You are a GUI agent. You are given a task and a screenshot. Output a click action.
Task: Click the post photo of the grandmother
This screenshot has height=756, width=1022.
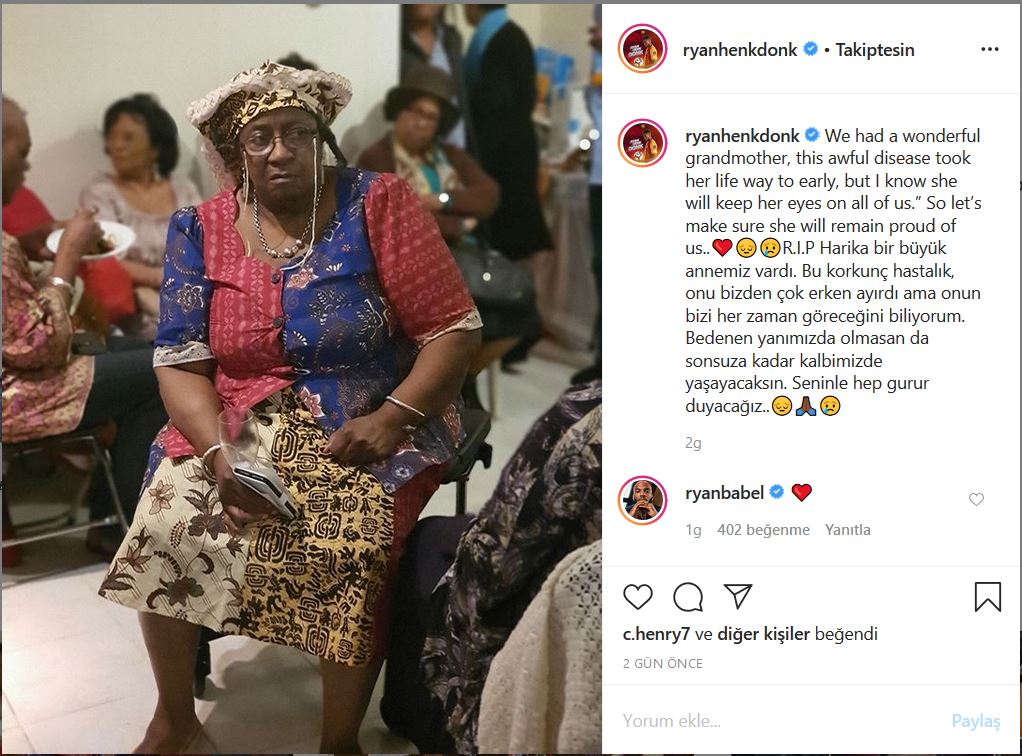[x=302, y=379]
